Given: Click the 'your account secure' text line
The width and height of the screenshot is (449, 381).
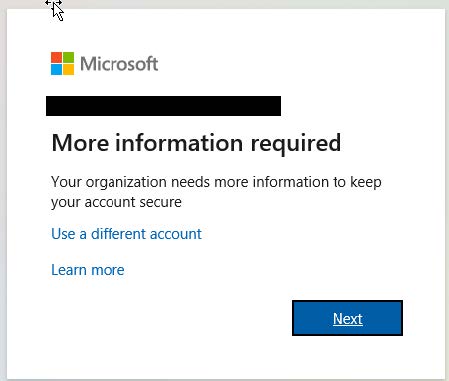Looking at the screenshot, I should click(116, 202).
